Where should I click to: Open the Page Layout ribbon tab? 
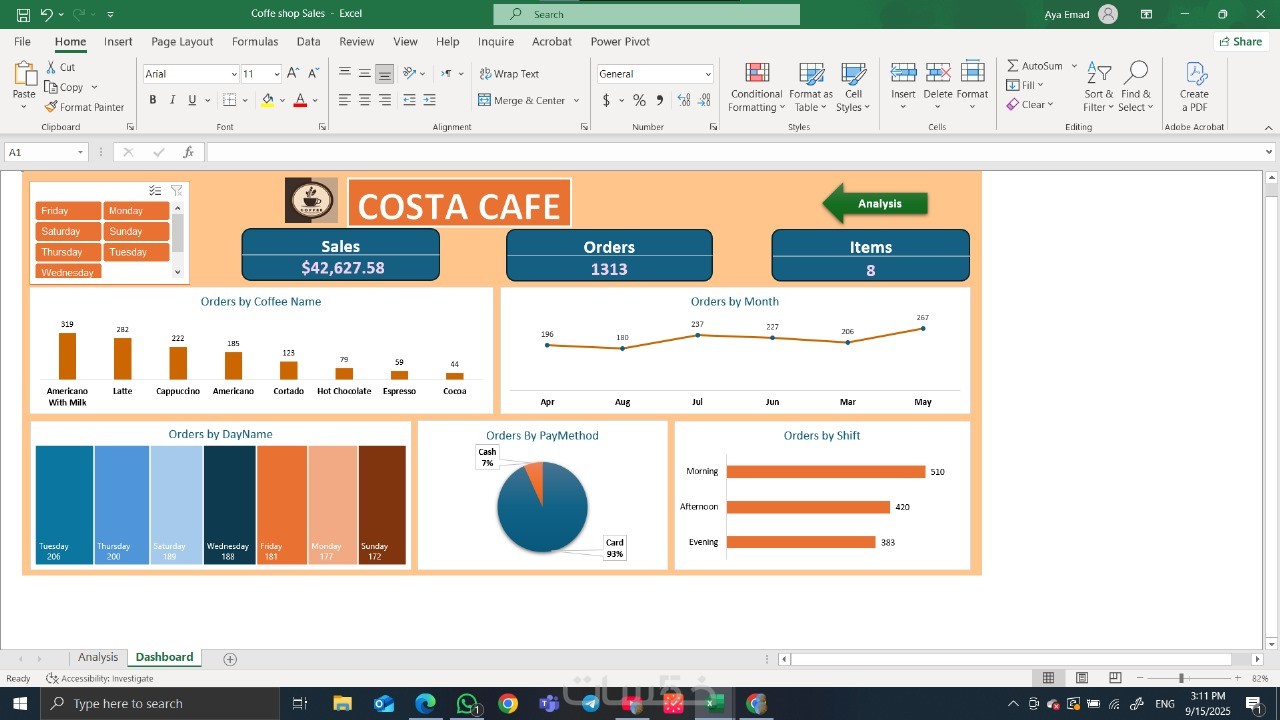(182, 42)
